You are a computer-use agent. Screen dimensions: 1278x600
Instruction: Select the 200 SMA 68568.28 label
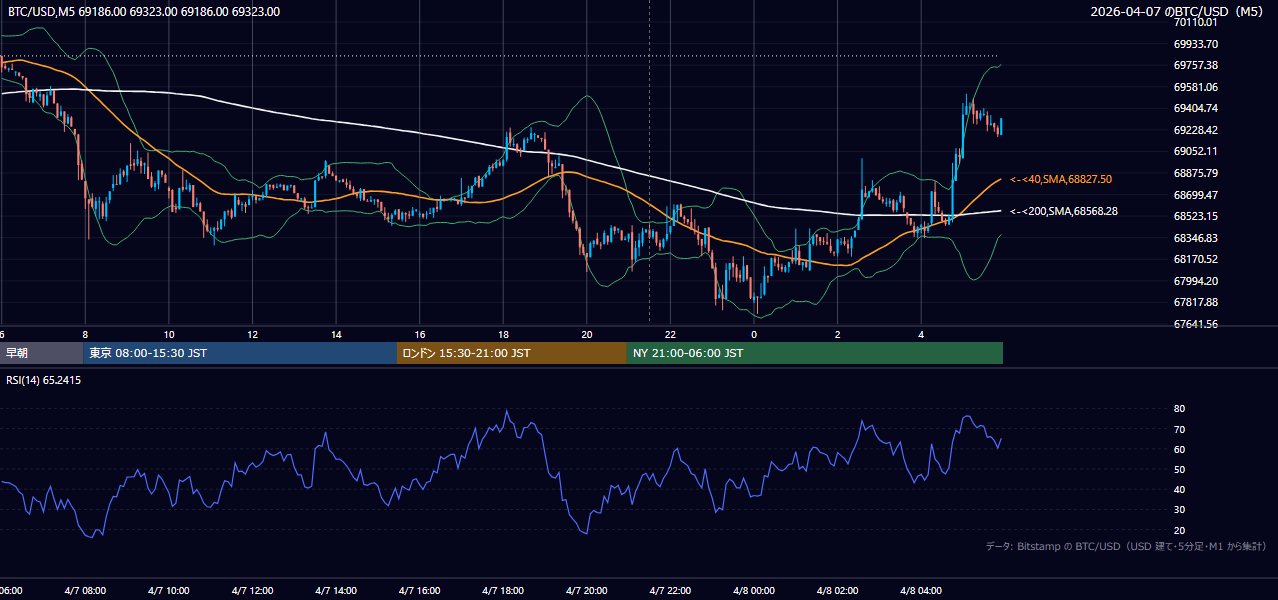[x=1064, y=211]
